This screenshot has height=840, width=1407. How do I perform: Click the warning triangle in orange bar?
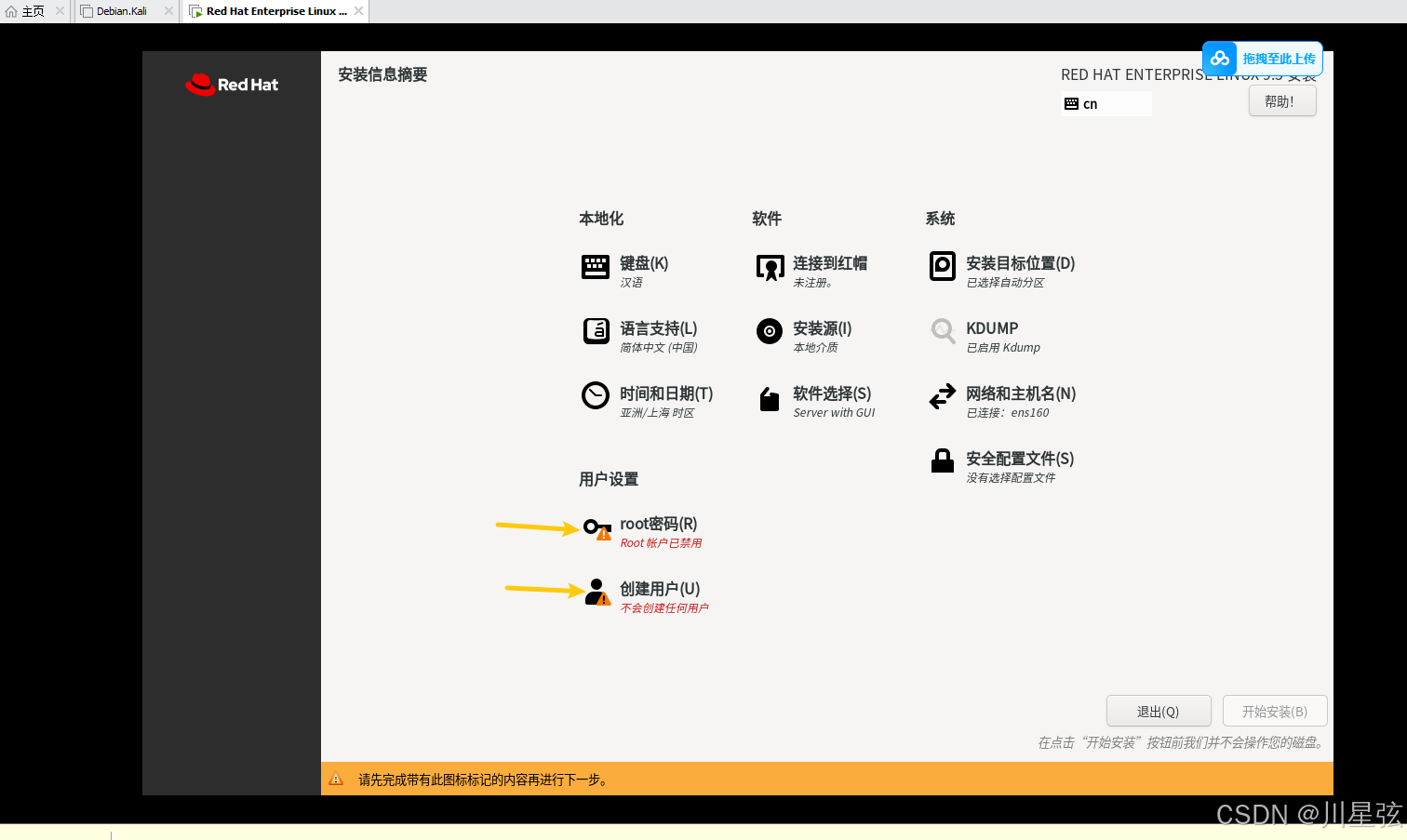point(336,780)
